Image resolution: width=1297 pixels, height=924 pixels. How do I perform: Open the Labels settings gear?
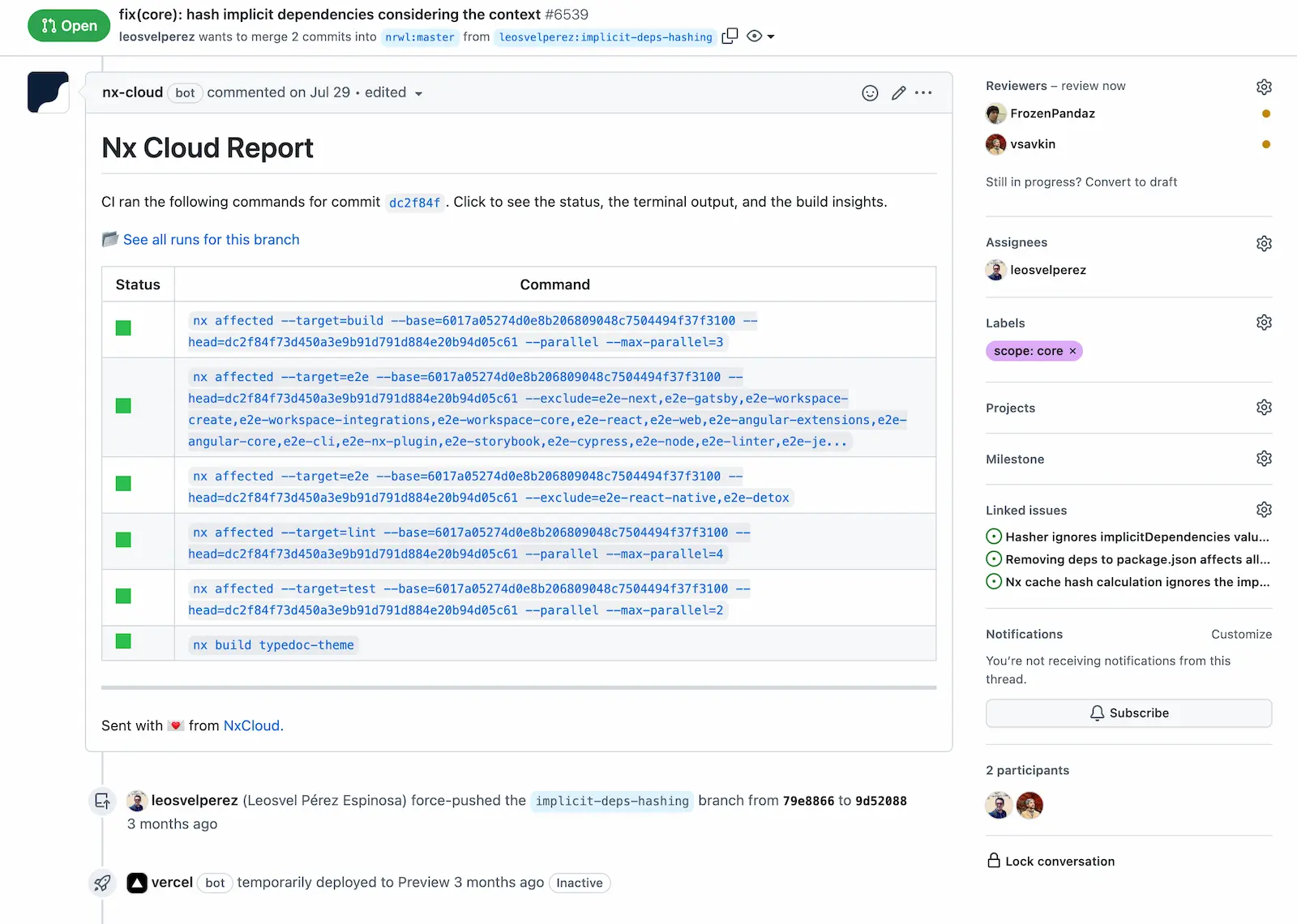coord(1263,322)
